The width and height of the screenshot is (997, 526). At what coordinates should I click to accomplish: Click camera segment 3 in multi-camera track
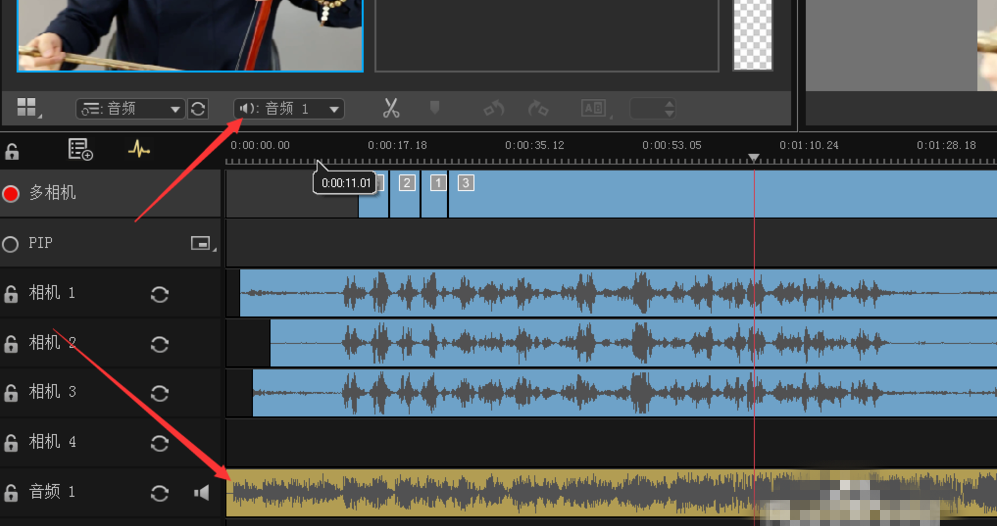pyautogui.click(x=465, y=182)
